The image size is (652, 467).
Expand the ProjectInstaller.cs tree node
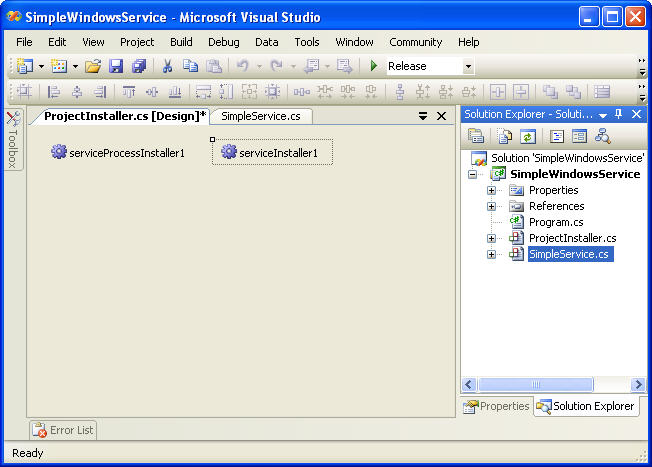(491, 238)
